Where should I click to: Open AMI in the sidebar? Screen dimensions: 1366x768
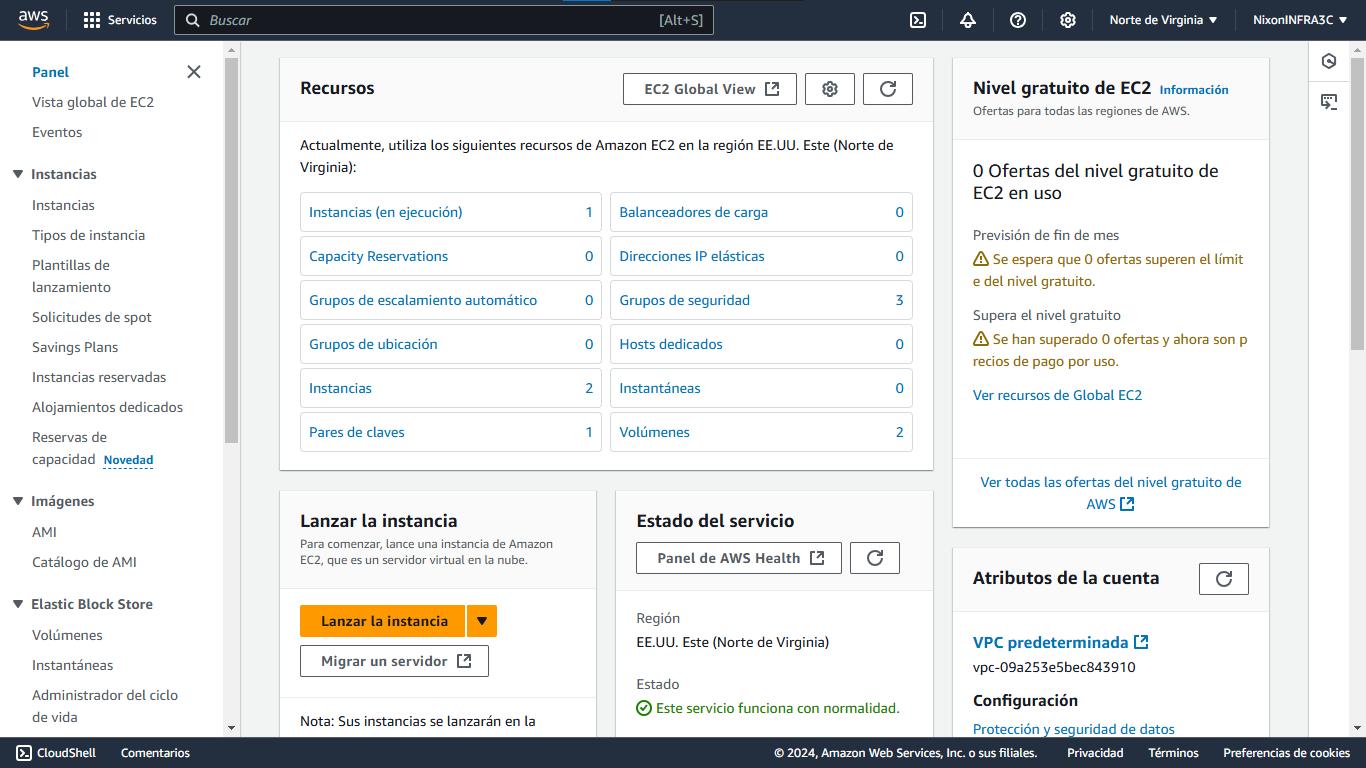pyautogui.click(x=44, y=532)
